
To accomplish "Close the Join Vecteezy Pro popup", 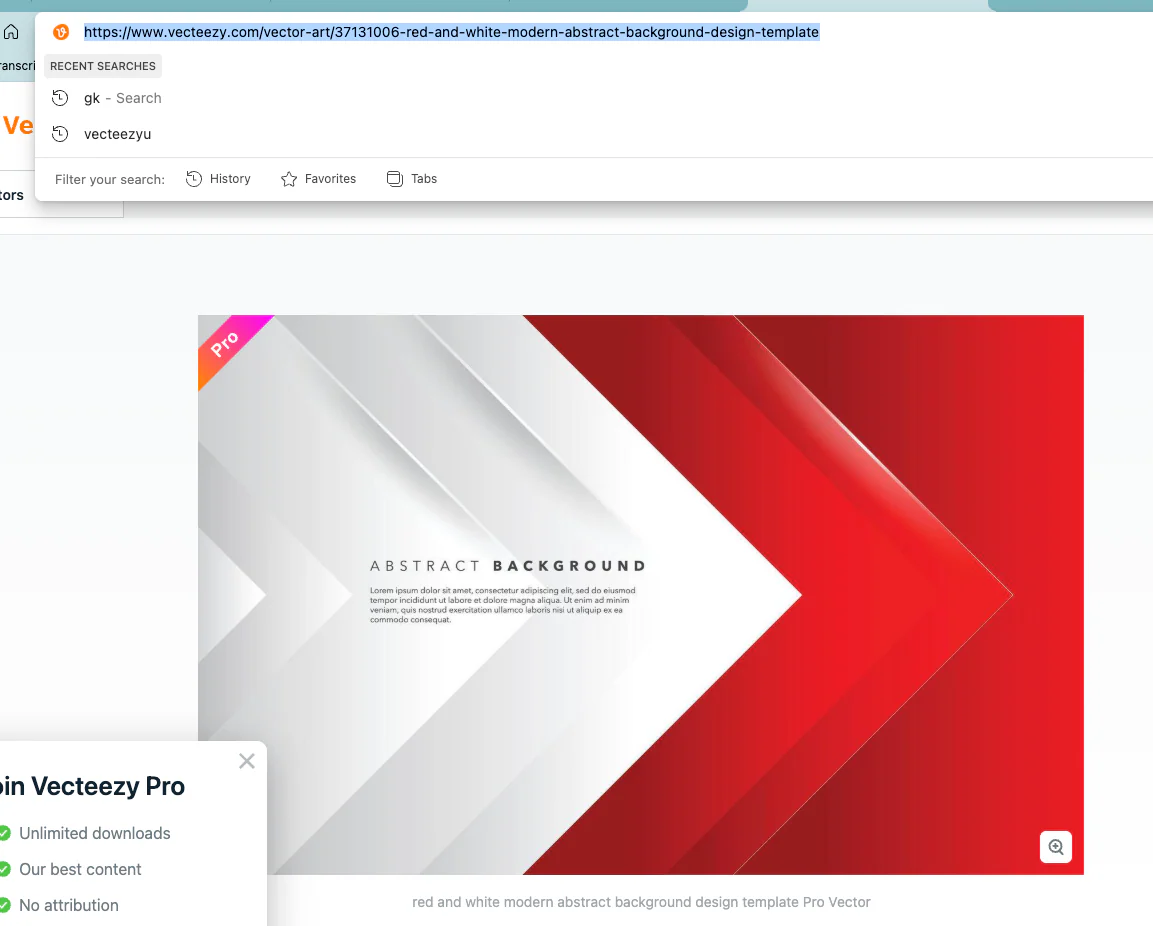I will [x=247, y=761].
